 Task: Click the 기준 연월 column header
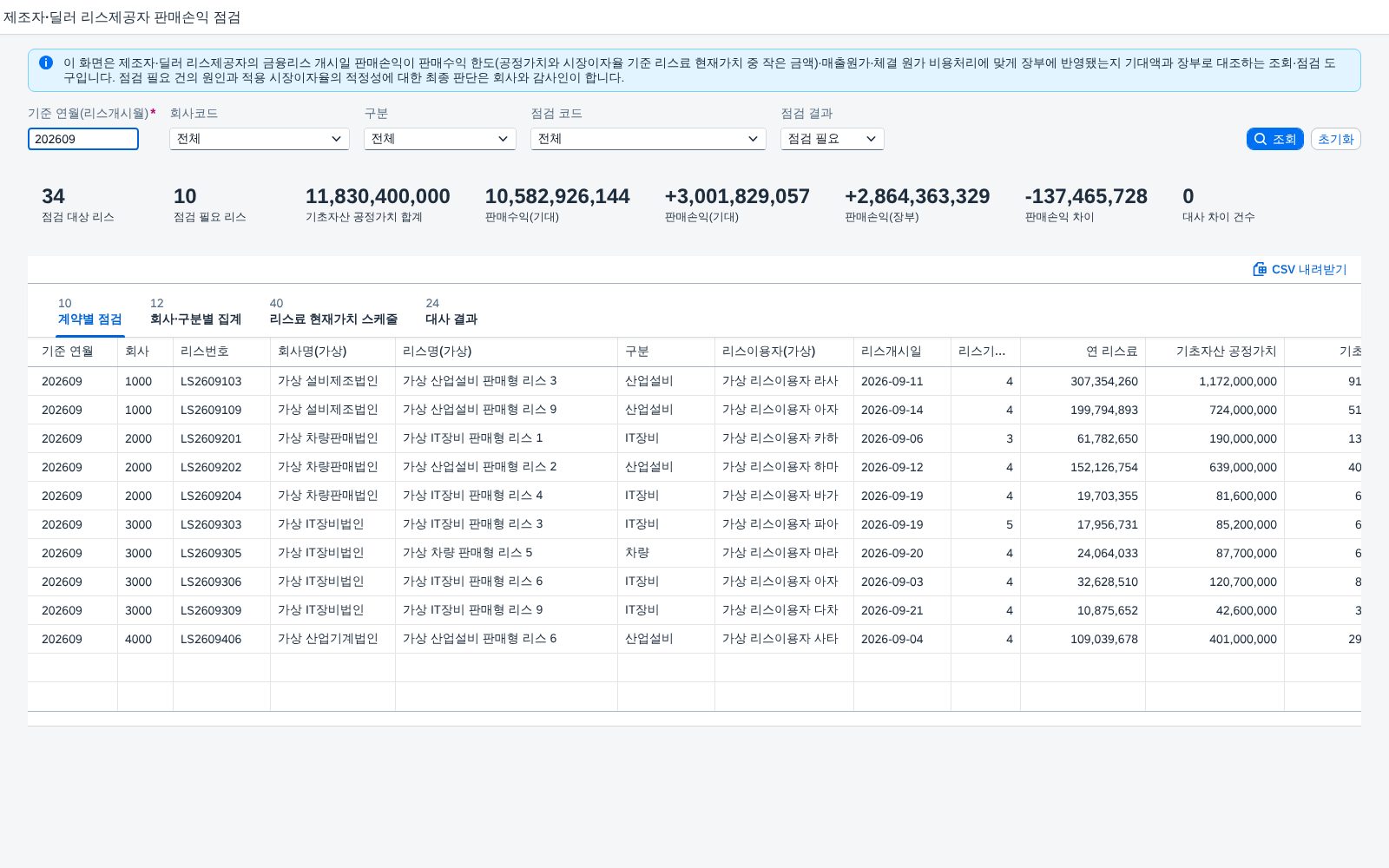(x=72, y=352)
